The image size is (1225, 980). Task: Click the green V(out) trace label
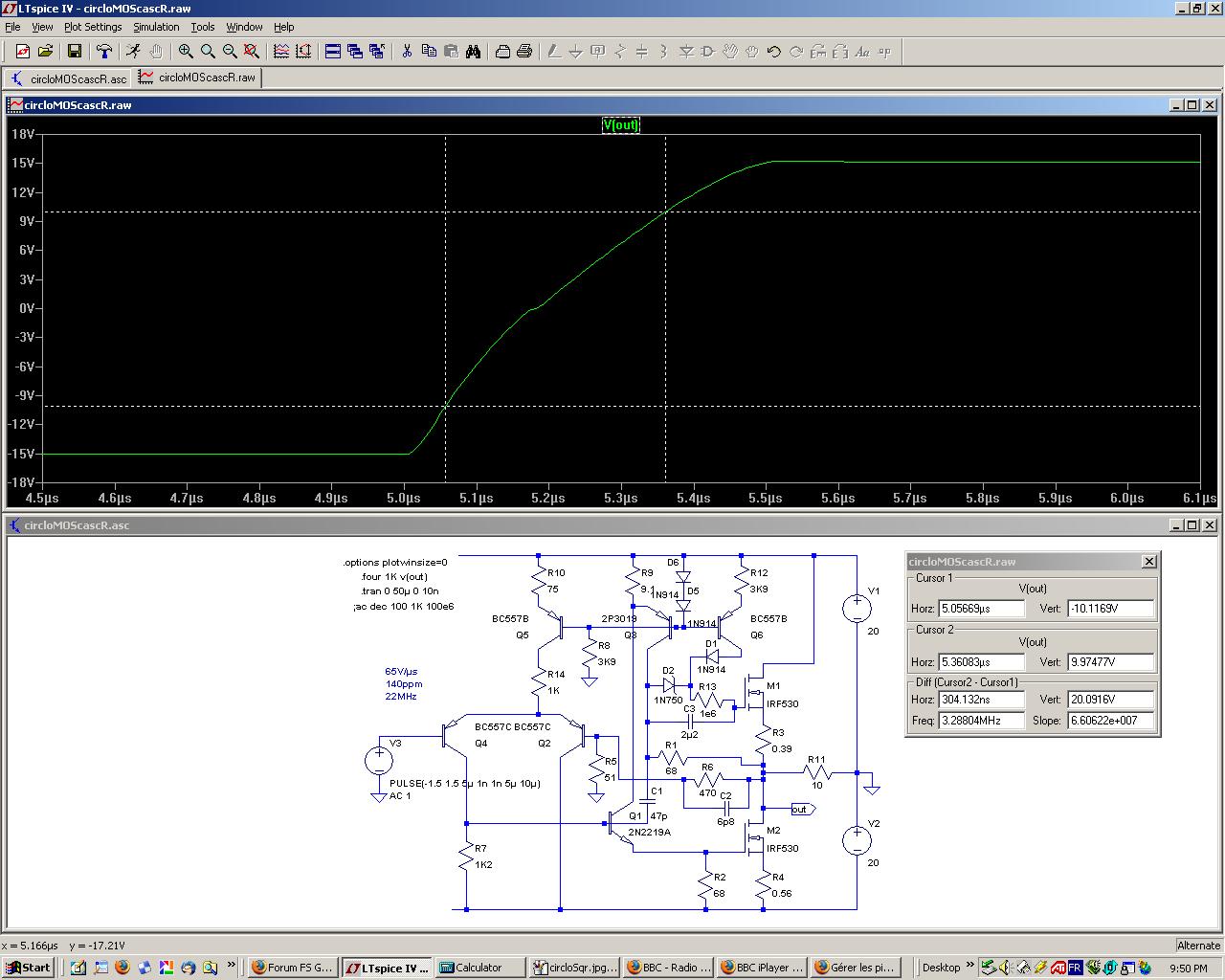point(620,125)
